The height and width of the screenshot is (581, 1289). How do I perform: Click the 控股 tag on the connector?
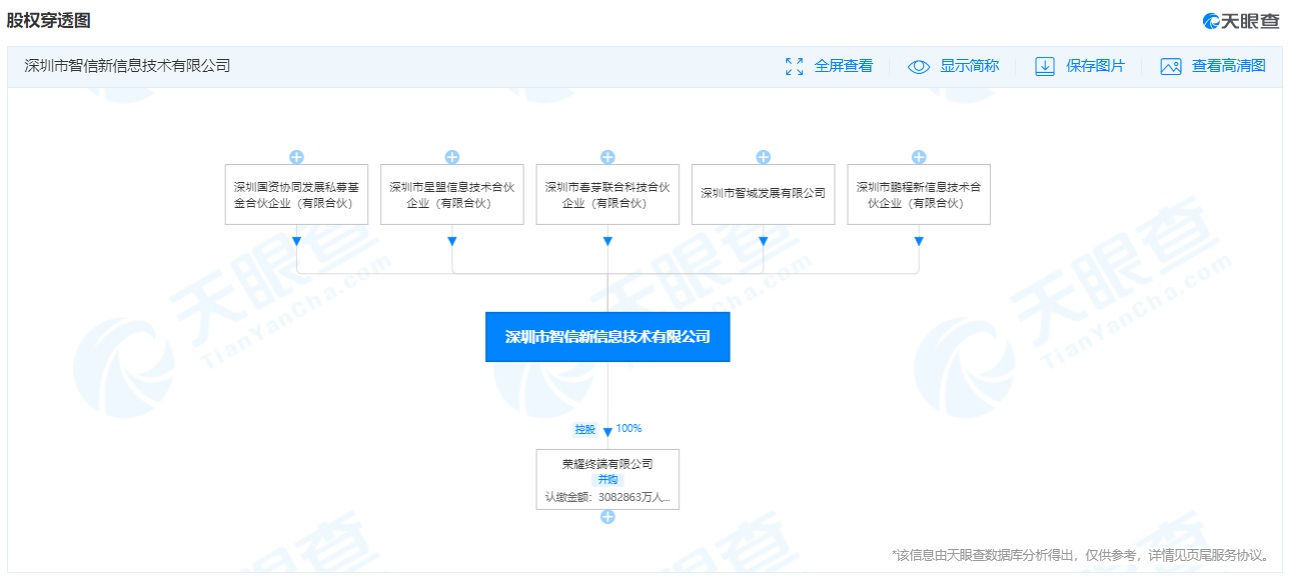pos(585,429)
